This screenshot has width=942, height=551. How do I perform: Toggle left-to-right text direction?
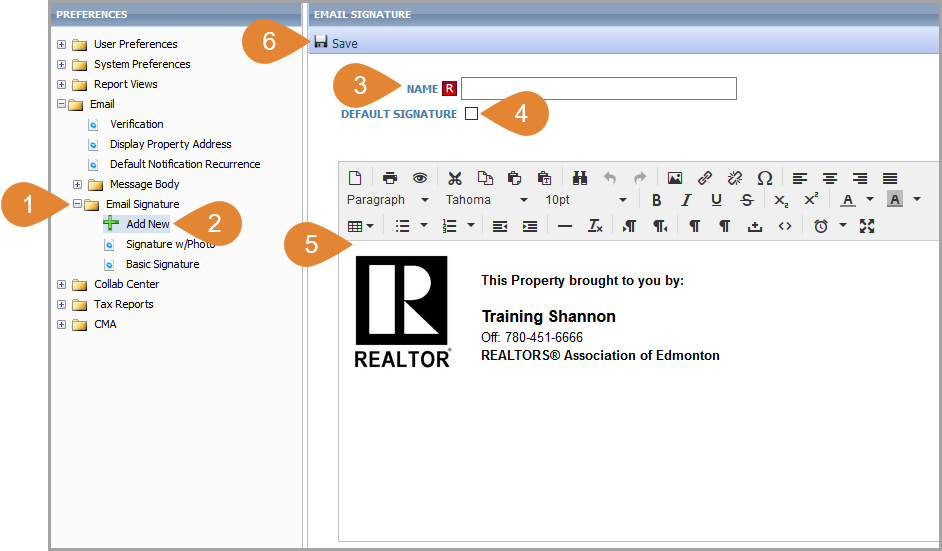pyautogui.click(x=629, y=226)
